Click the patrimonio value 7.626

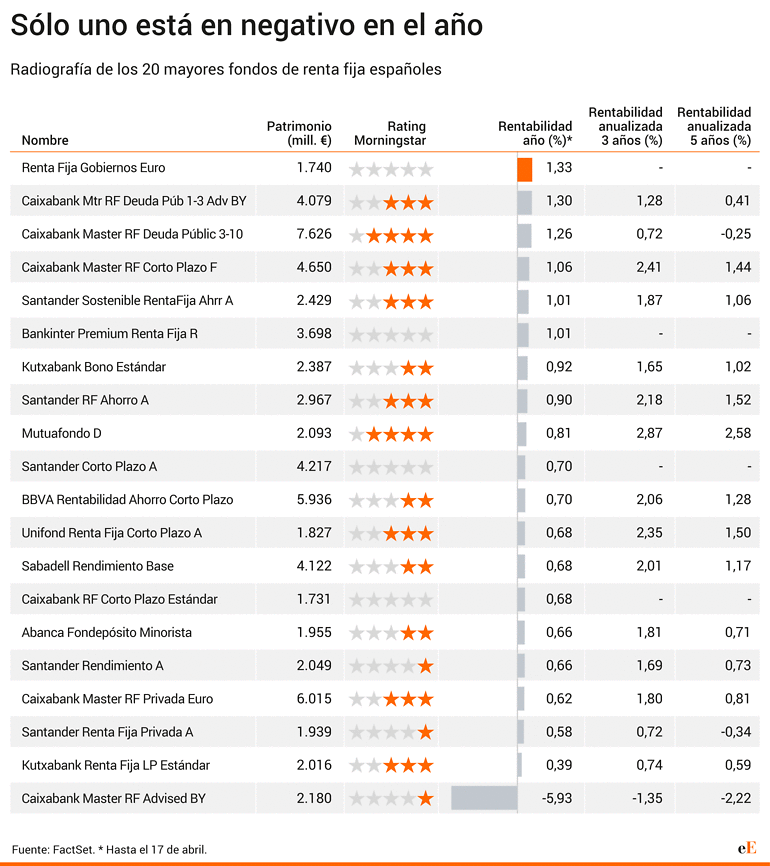coord(314,234)
